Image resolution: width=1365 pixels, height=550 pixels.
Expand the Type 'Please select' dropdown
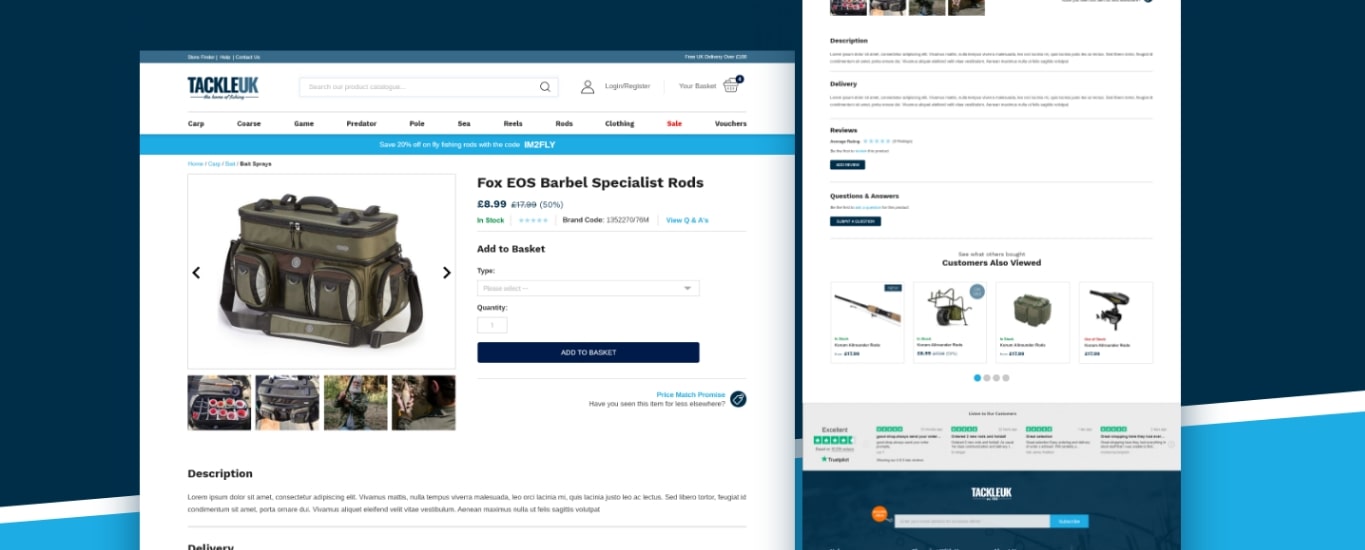click(x=588, y=288)
